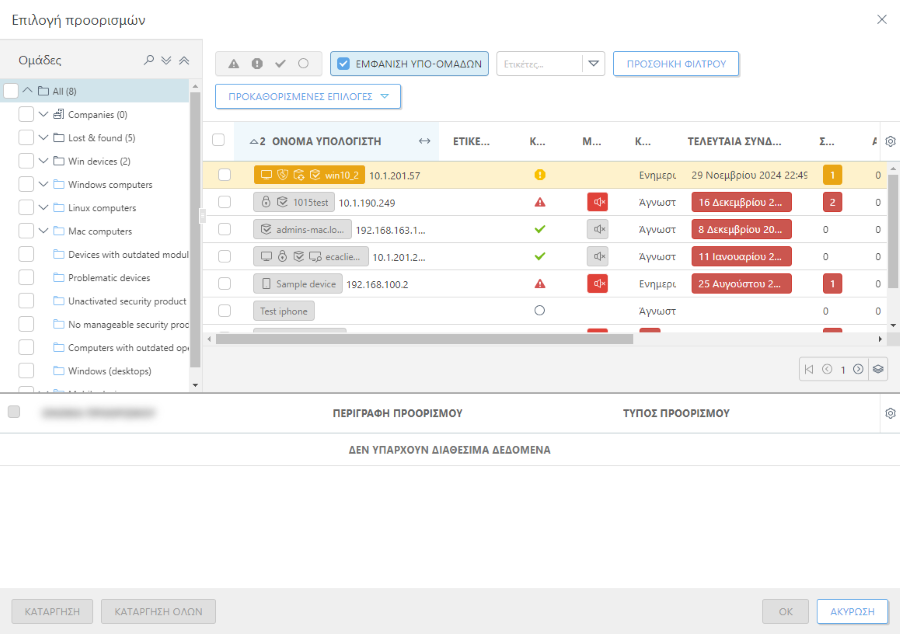Viewport: 900px width, 634px height.
Task: Click the layers icon beside the pagination
Action: point(877,369)
